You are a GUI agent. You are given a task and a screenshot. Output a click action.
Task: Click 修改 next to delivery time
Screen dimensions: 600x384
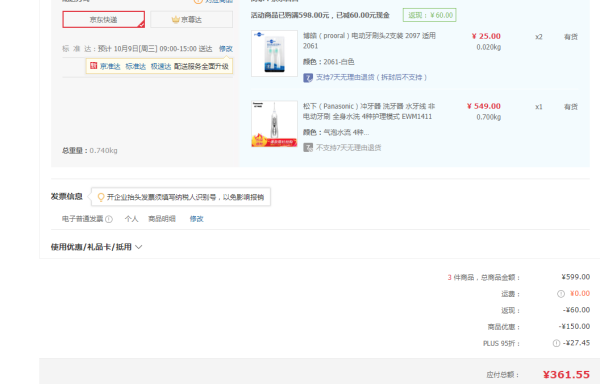point(226,49)
